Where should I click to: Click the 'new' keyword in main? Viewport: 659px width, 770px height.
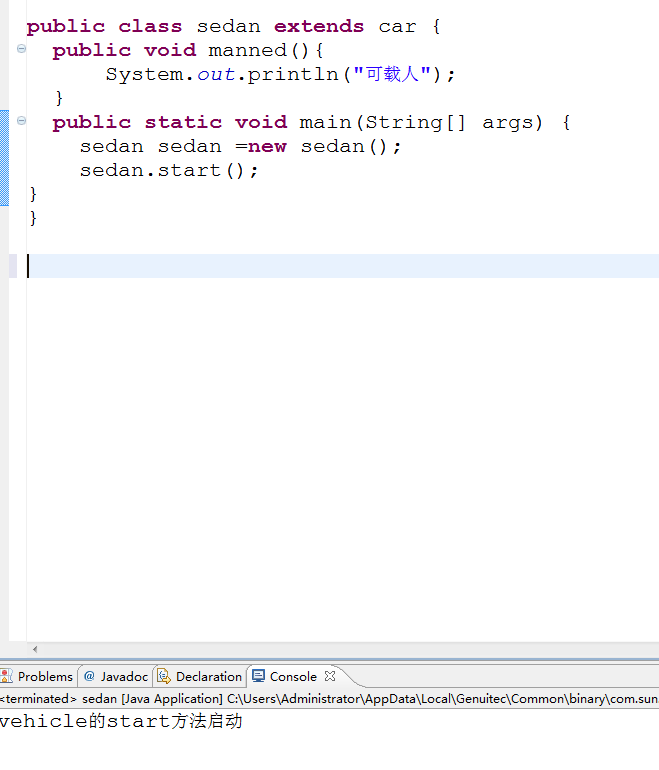(x=267, y=146)
